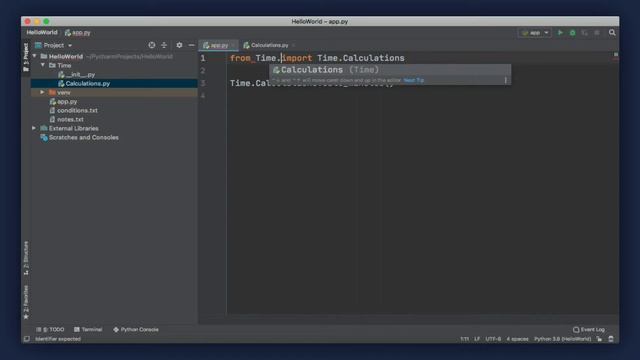
Task: Collapse the HelloWorld root folder
Action: [35, 56]
